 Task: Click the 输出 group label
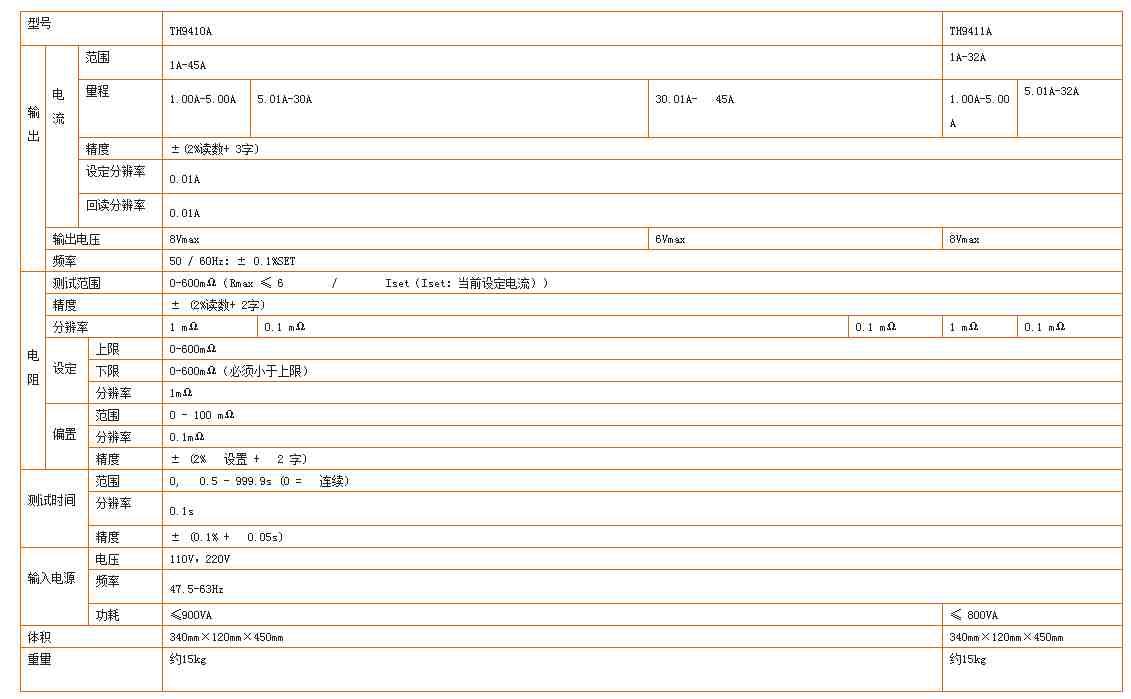(x=33, y=123)
